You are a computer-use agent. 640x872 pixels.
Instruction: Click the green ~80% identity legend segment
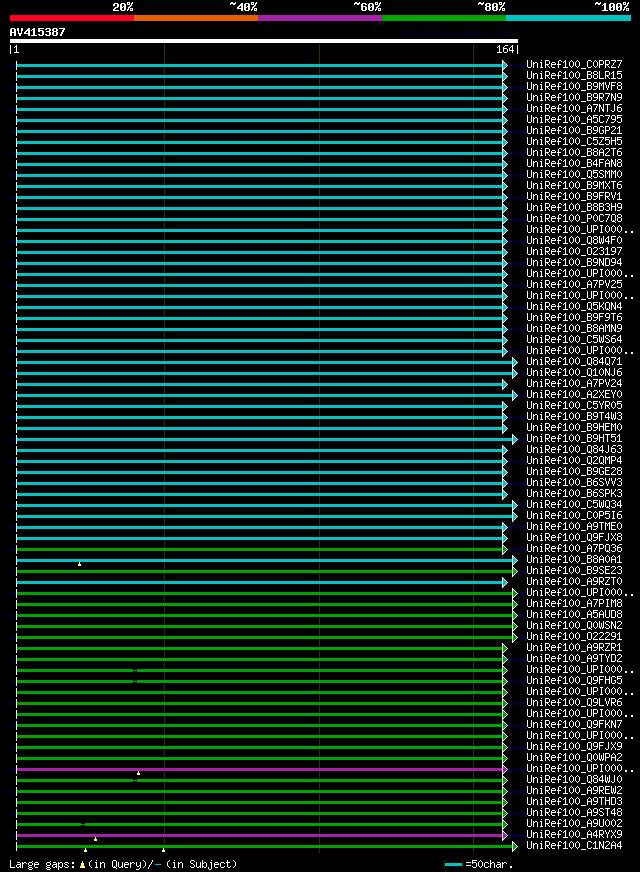click(x=444, y=18)
